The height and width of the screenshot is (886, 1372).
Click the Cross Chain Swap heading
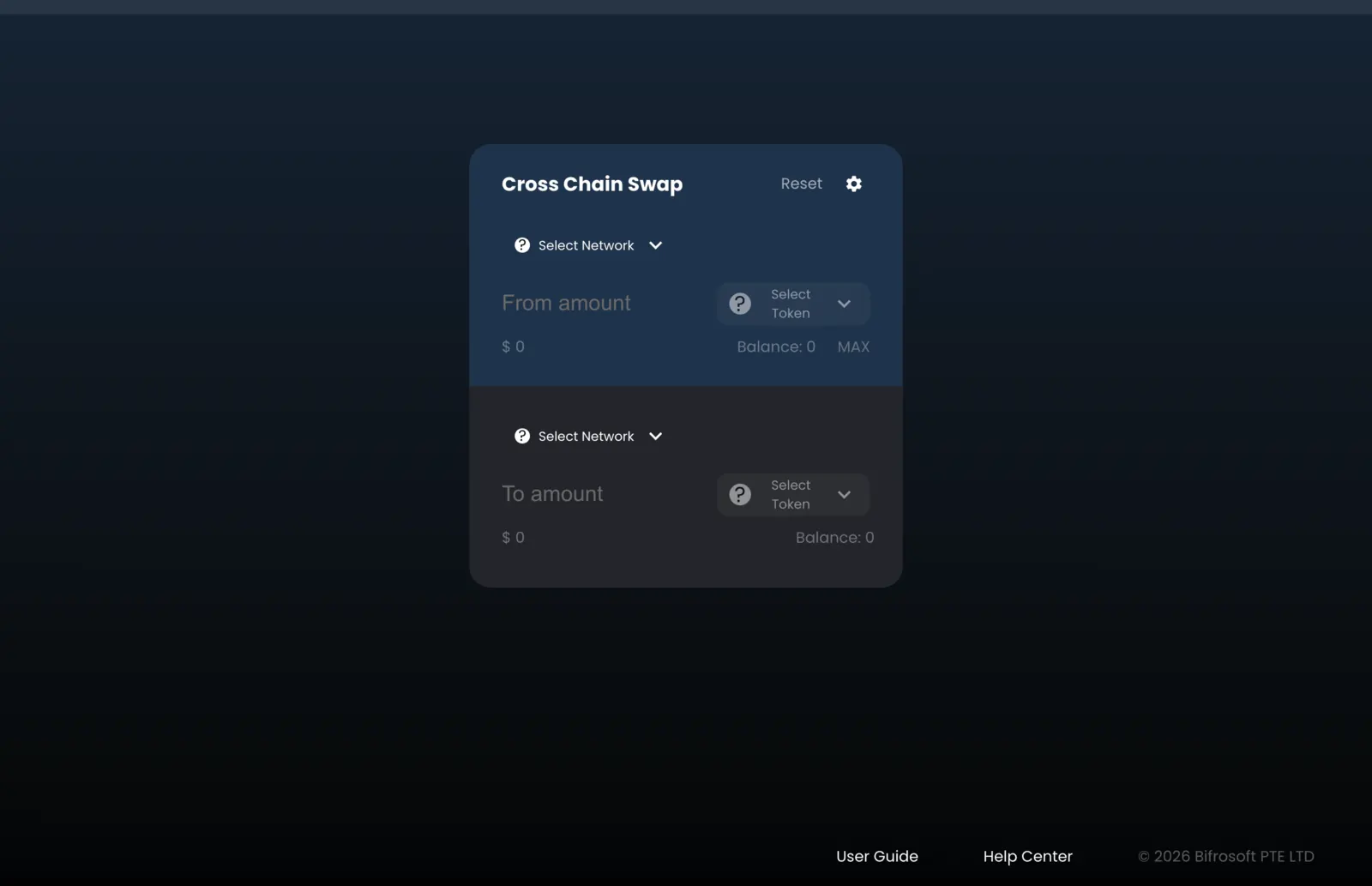coord(592,184)
